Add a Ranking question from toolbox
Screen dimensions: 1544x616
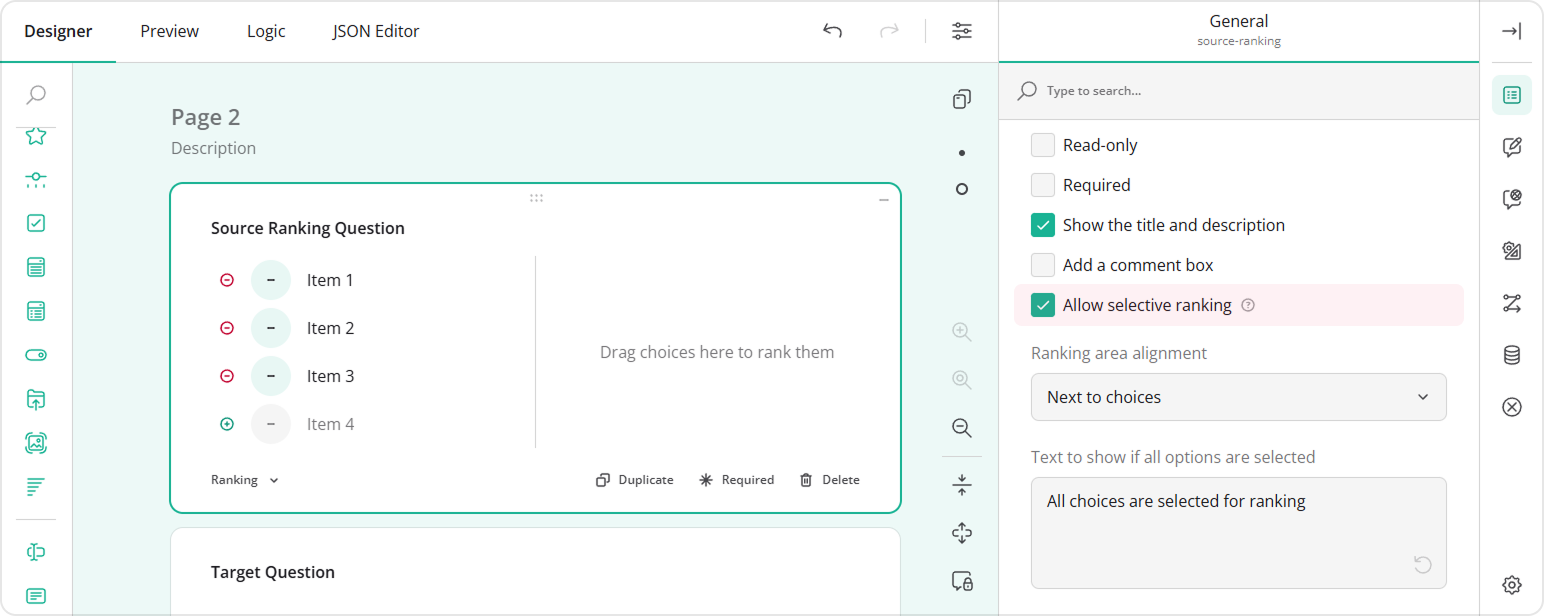(x=36, y=487)
